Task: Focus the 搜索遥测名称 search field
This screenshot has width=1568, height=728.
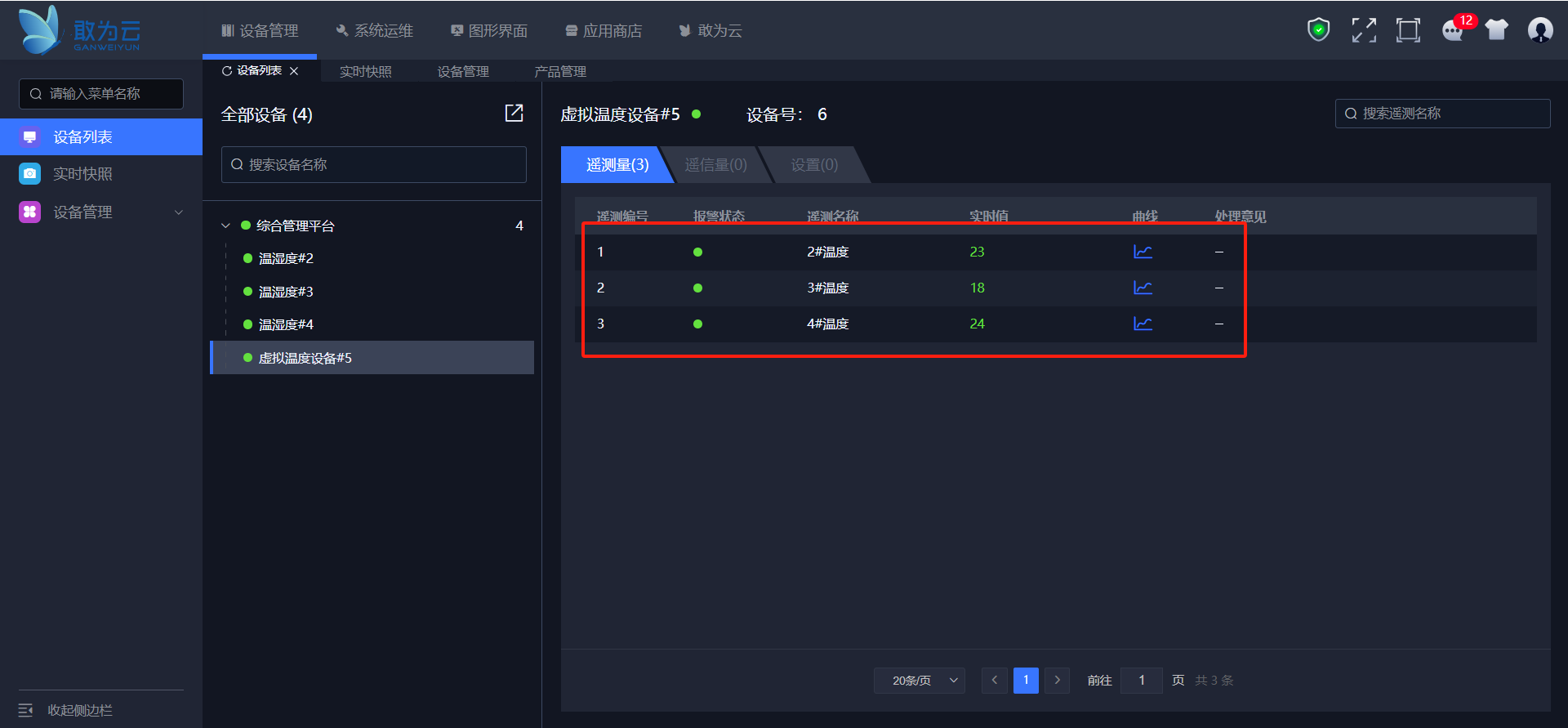Action: (1443, 114)
